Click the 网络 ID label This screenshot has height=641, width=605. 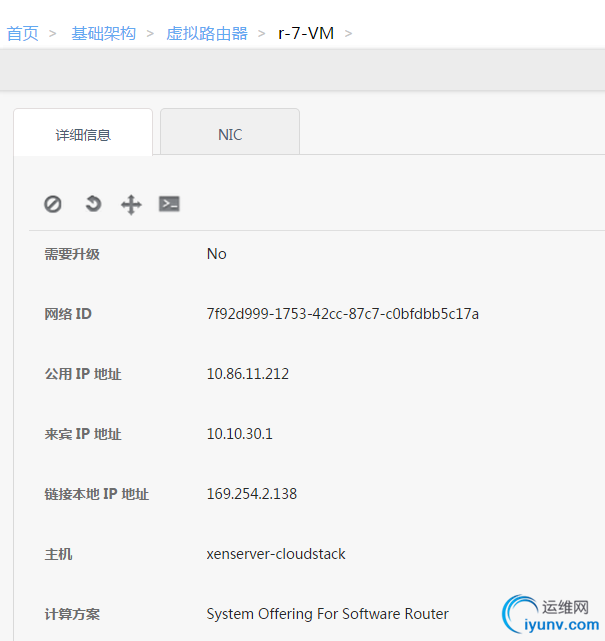tap(68, 314)
